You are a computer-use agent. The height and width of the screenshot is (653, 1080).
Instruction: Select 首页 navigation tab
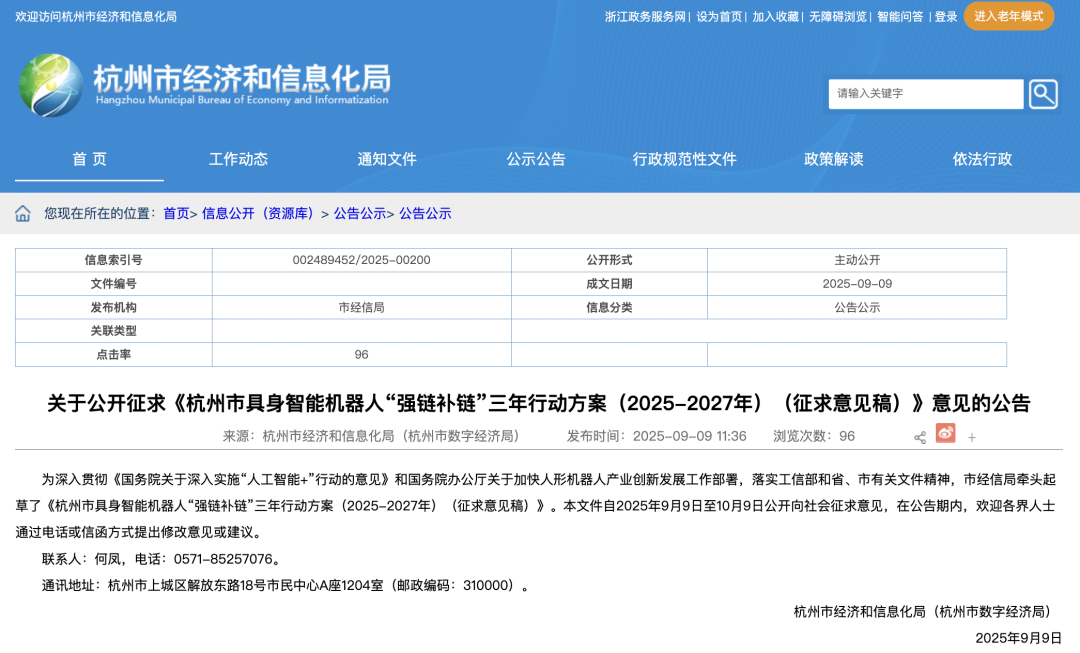(x=90, y=159)
